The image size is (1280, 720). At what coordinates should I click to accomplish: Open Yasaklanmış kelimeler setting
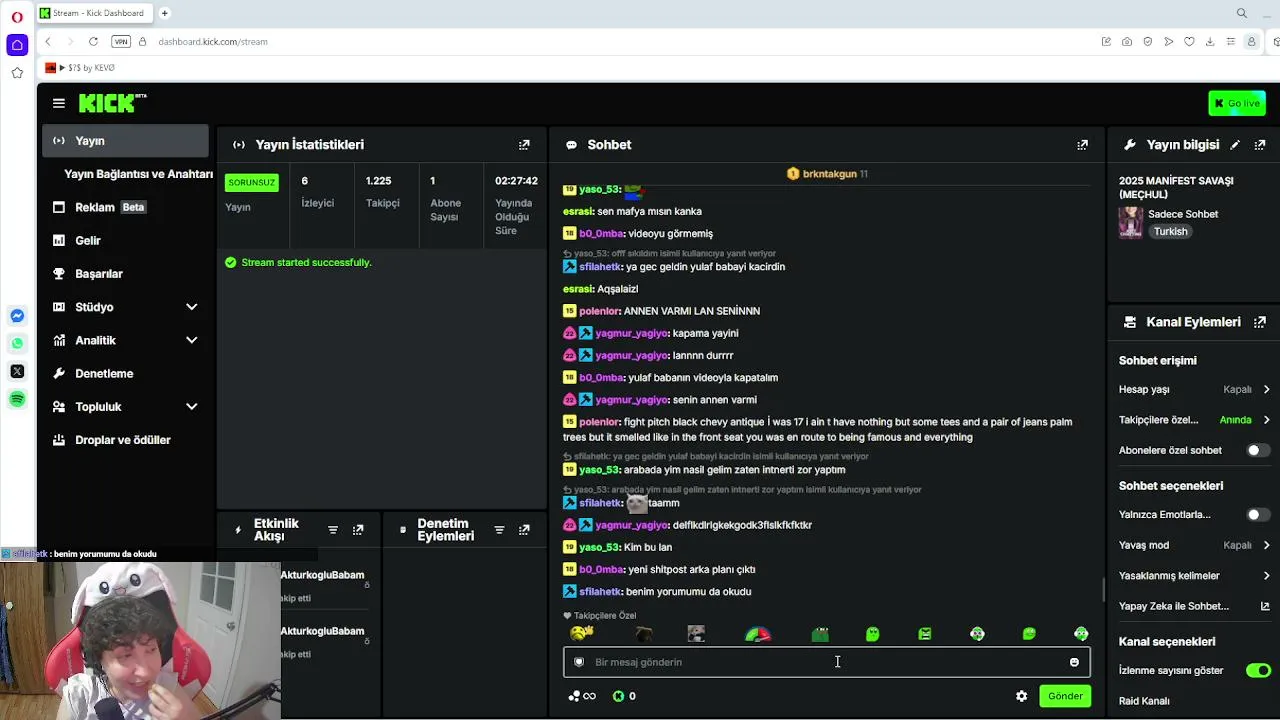click(1194, 576)
